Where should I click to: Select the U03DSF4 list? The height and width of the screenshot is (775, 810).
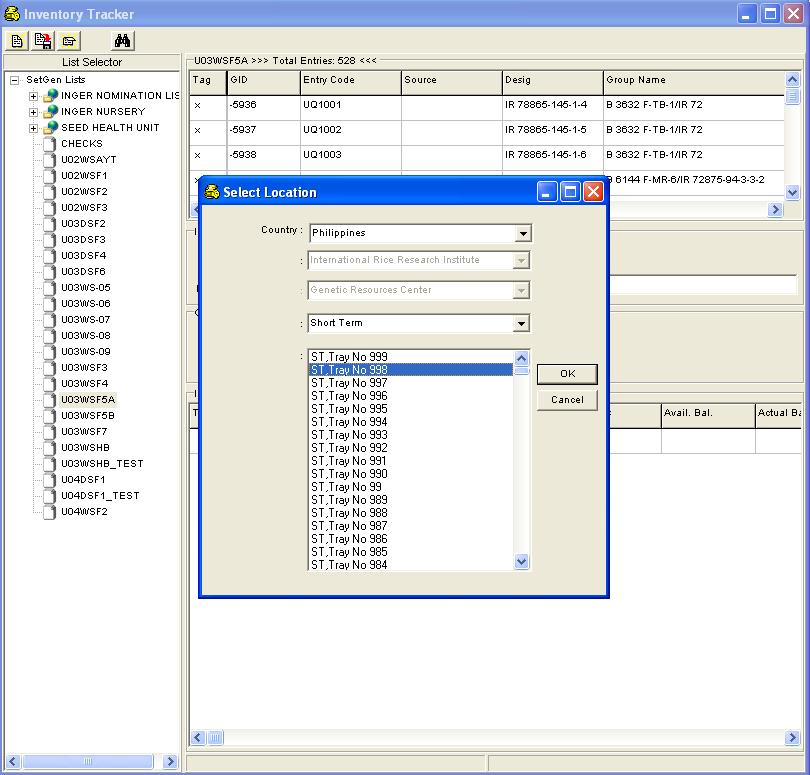[x=84, y=256]
